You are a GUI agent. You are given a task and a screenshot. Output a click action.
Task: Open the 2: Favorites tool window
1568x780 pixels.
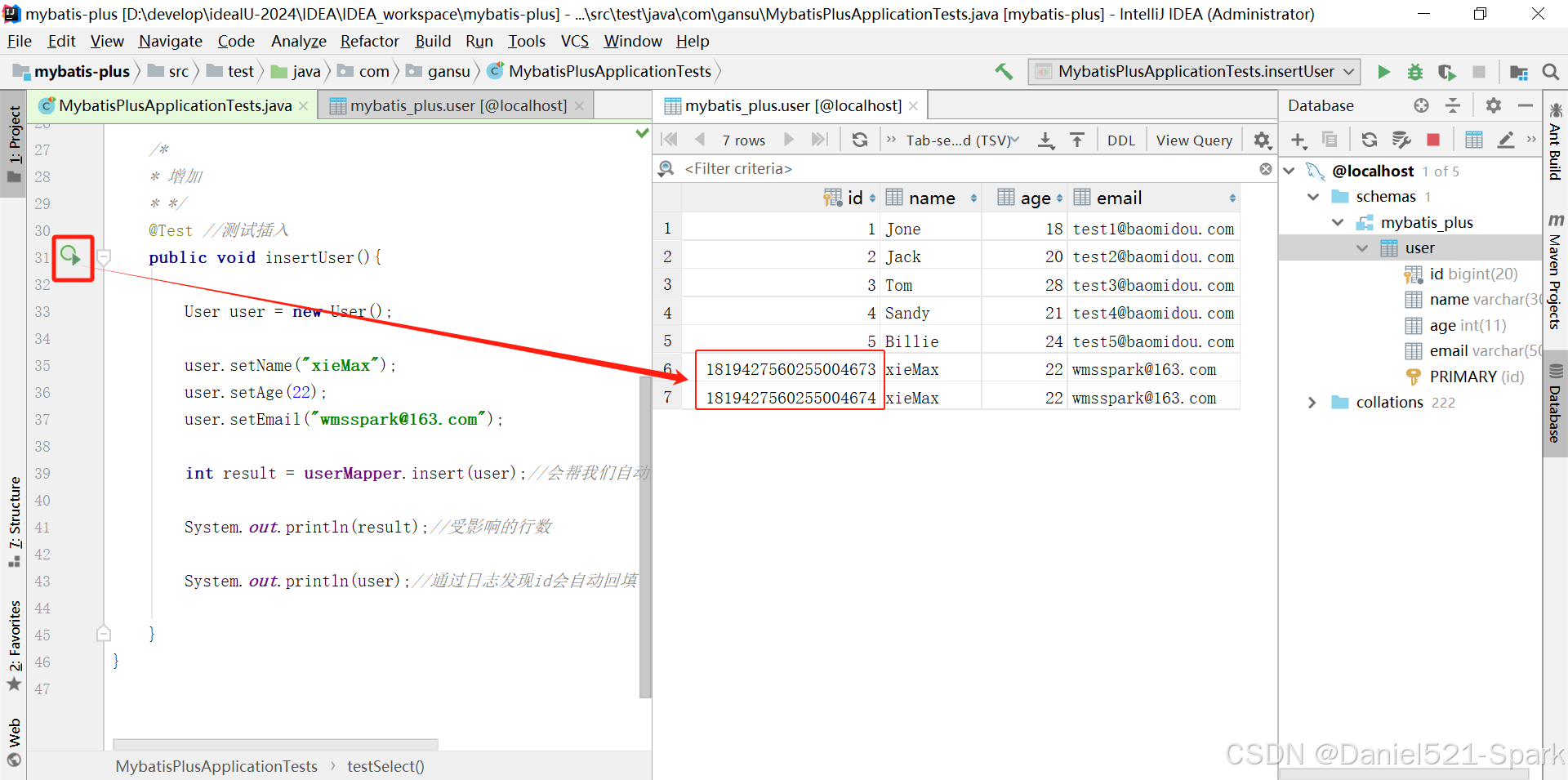(x=14, y=645)
